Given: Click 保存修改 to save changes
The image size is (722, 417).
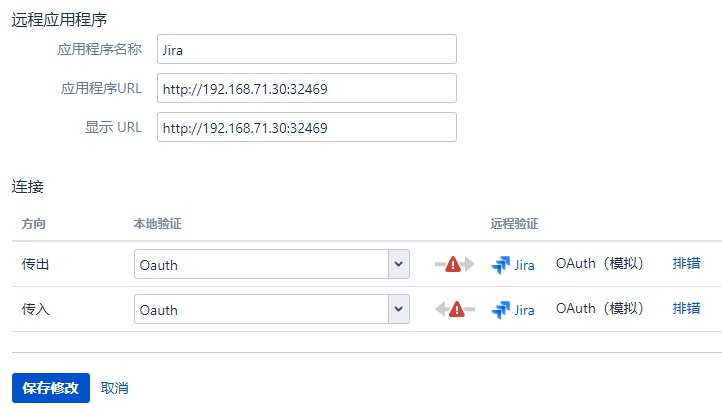Looking at the screenshot, I should (x=51, y=388).
